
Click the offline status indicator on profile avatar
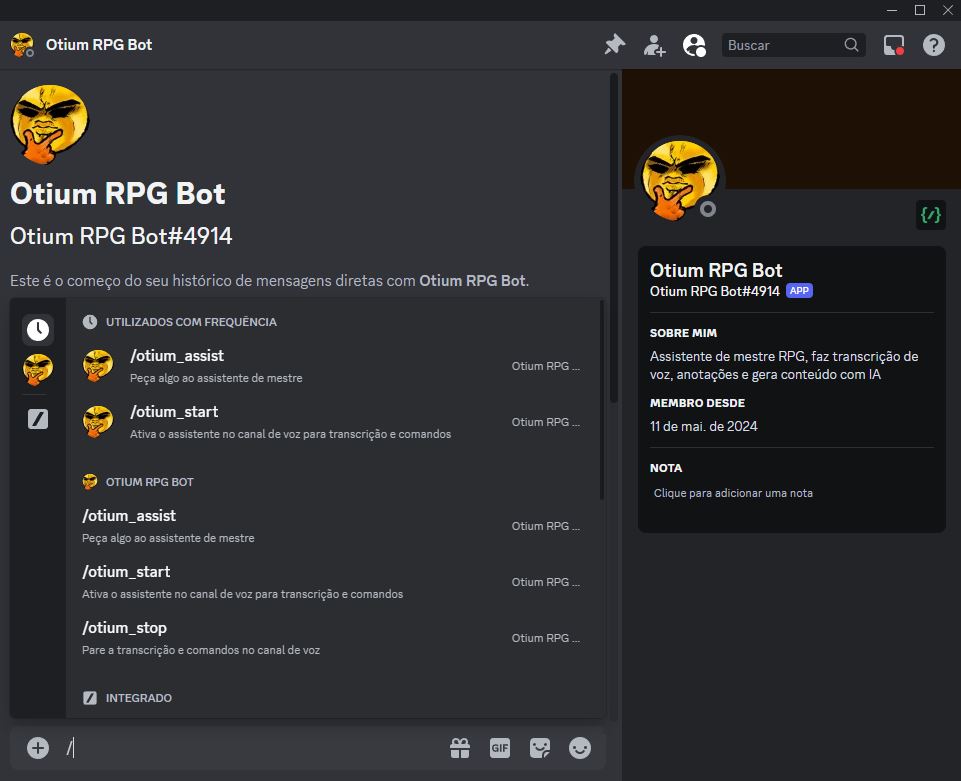[708, 210]
